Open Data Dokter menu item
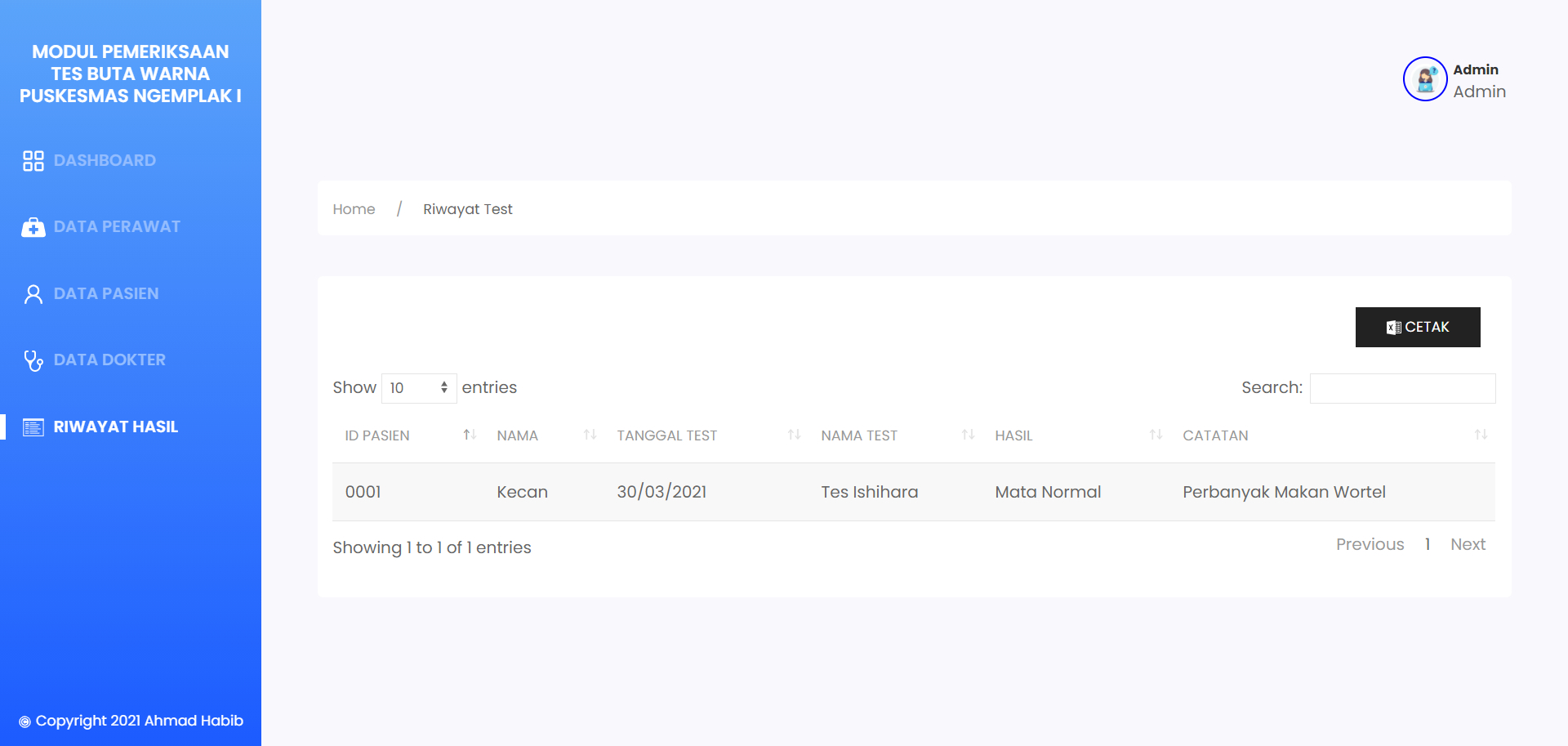Image resolution: width=1568 pixels, height=746 pixels. click(x=109, y=360)
